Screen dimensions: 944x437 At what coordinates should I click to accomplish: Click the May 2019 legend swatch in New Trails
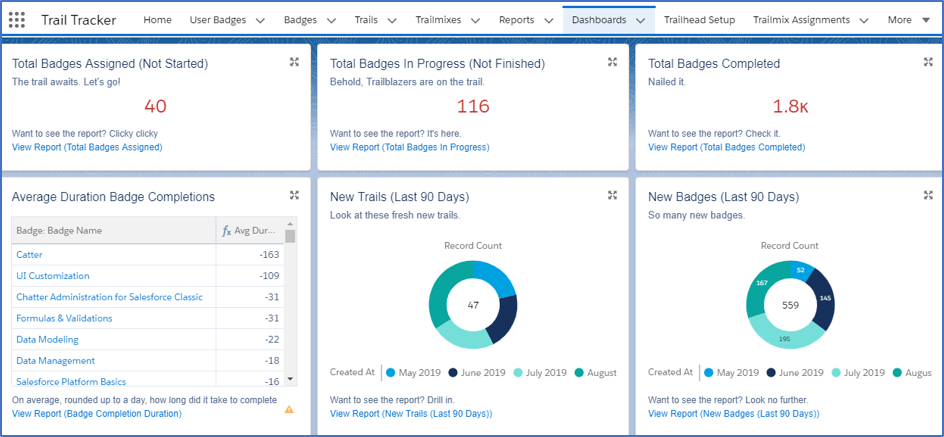tap(390, 373)
